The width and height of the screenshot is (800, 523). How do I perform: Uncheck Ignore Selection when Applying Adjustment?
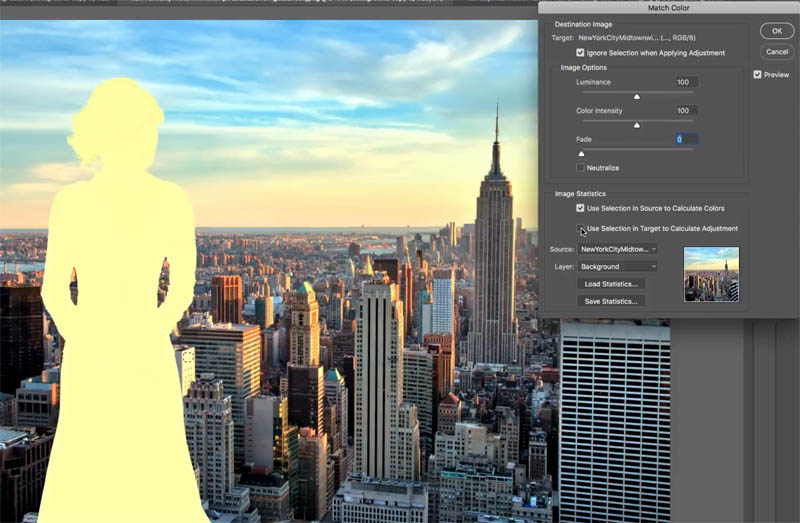pyautogui.click(x=580, y=53)
